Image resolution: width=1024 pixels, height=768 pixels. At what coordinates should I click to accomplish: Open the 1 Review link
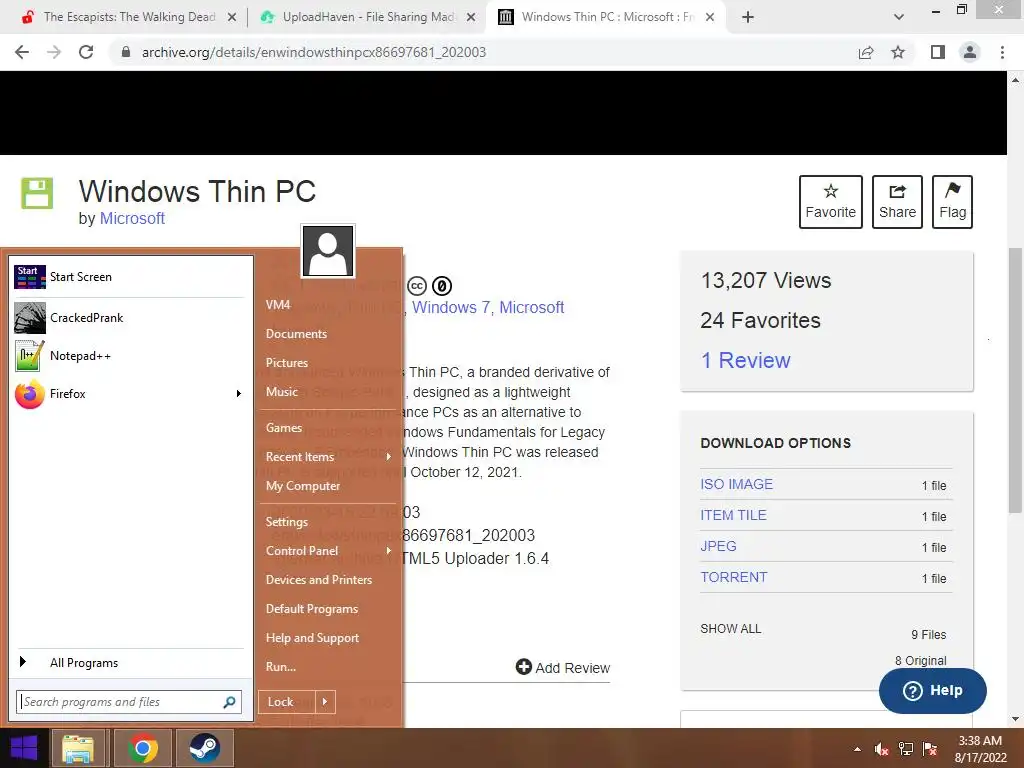click(745, 360)
